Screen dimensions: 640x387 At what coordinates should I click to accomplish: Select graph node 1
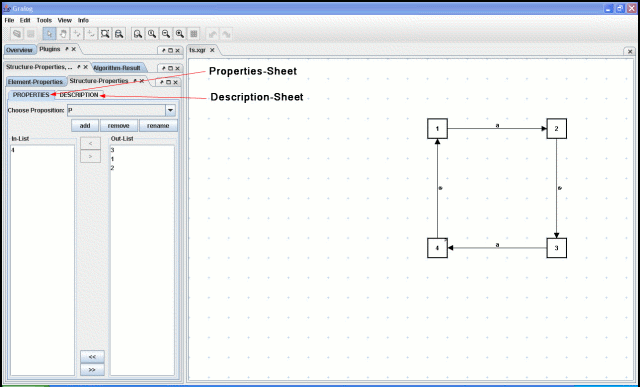[437, 129]
